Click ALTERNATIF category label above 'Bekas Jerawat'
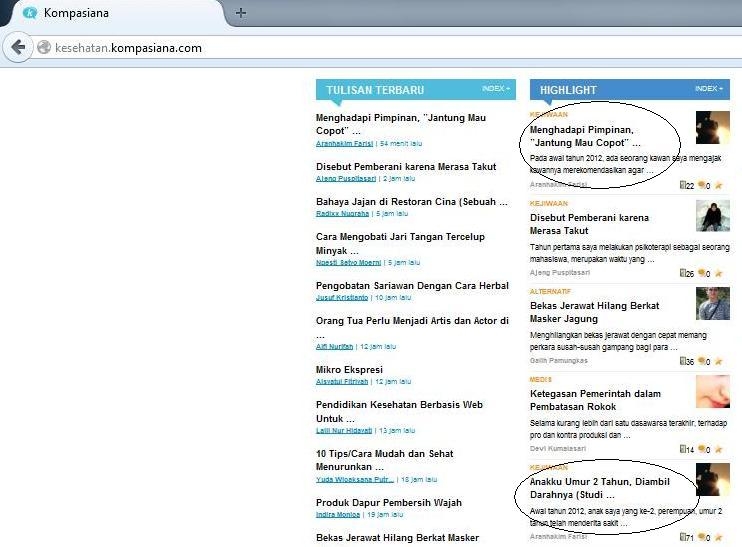This screenshot has height=547, width=742. coord(550,291)
